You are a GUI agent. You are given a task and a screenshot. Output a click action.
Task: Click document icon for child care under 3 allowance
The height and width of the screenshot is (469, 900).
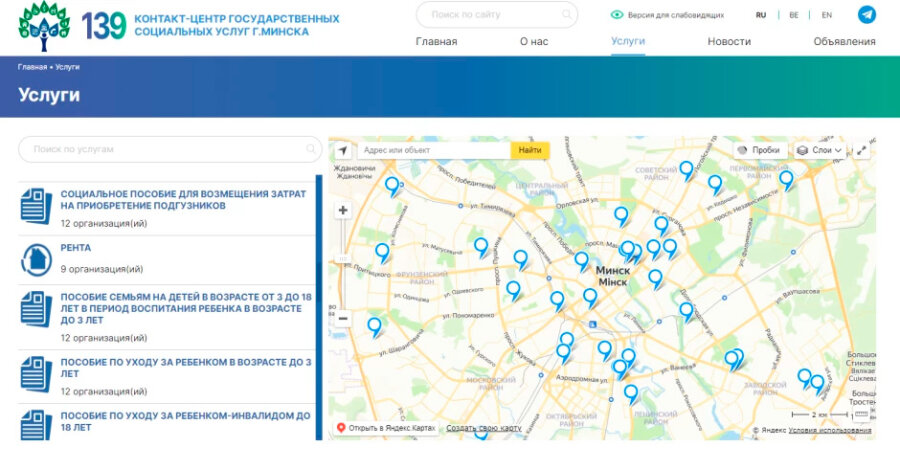[36, 374]
